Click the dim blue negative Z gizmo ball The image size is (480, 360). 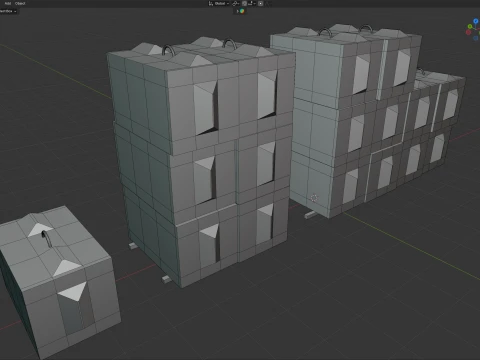pyautogui.click(x=476, y=38)
